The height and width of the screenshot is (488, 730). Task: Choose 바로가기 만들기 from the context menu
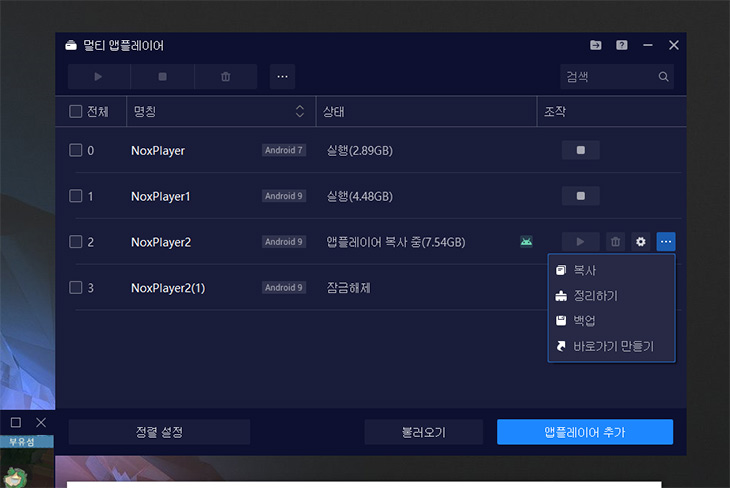[x=612, y=346]
